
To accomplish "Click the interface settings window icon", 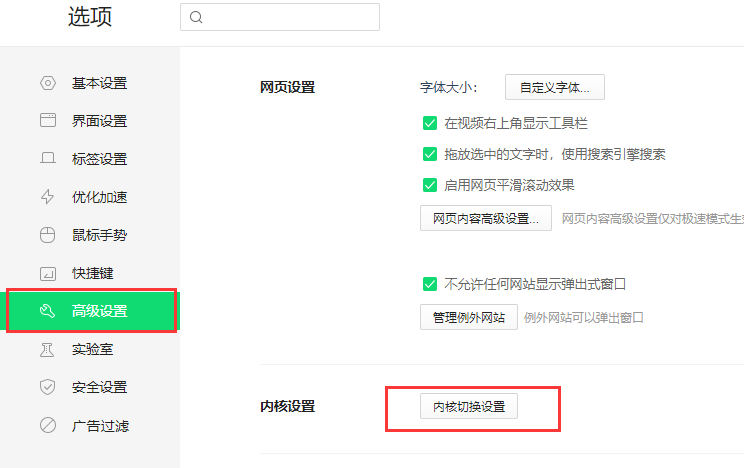I will coord(47,121).
